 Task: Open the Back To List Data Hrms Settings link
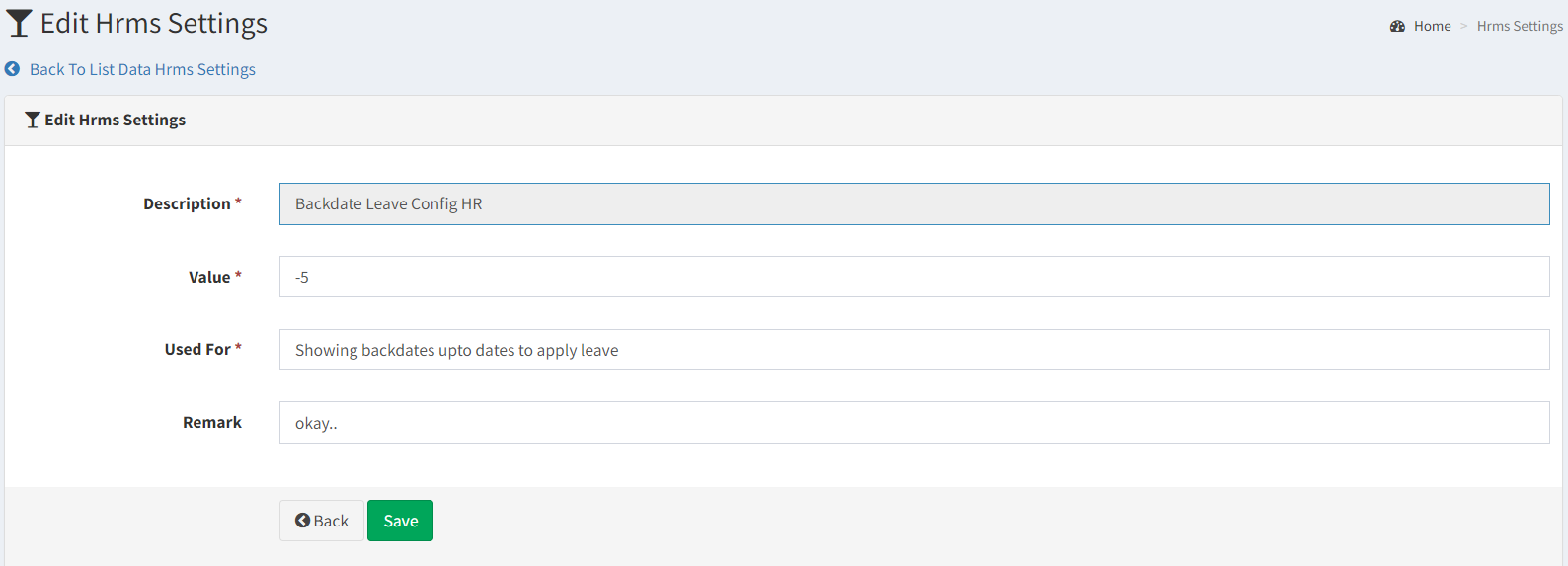pyautogui.click(x=142, y=69)
